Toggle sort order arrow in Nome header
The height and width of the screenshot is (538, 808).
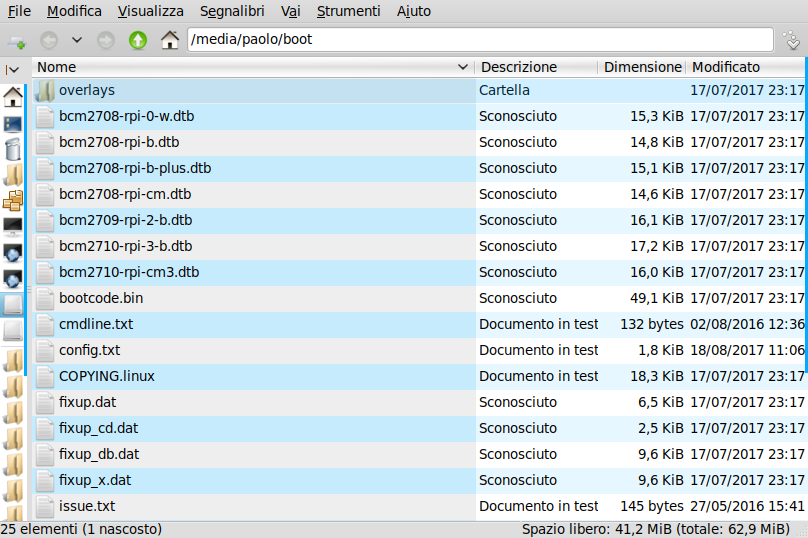pos(463,67)
